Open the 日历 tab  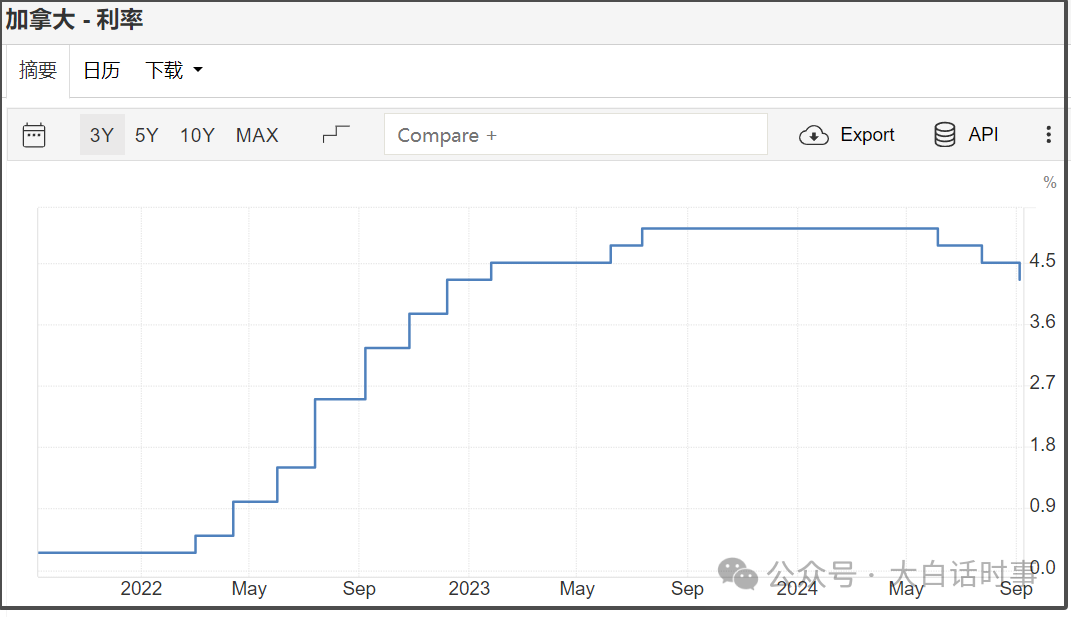[101, 70]
